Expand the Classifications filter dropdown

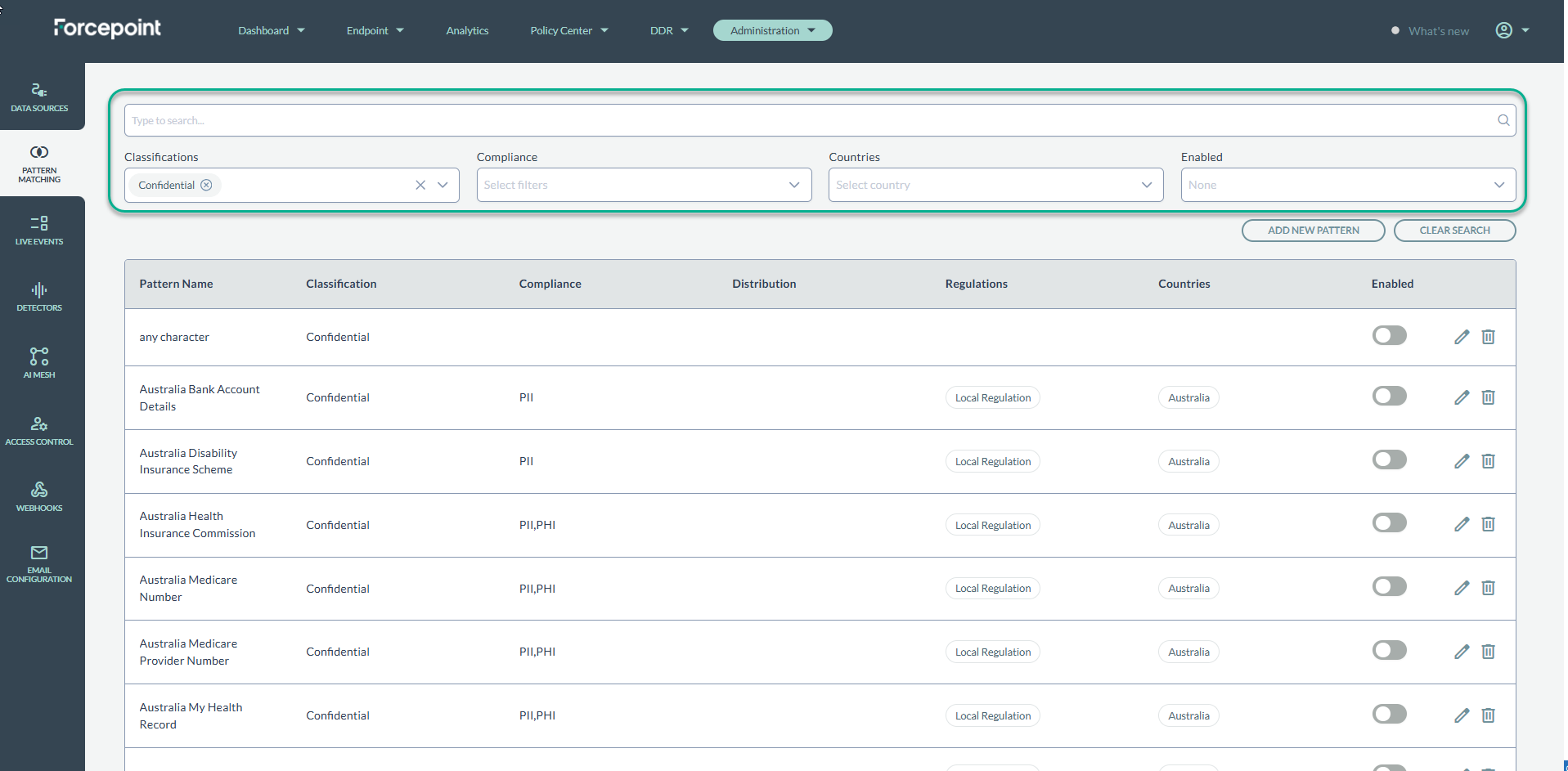443,185
